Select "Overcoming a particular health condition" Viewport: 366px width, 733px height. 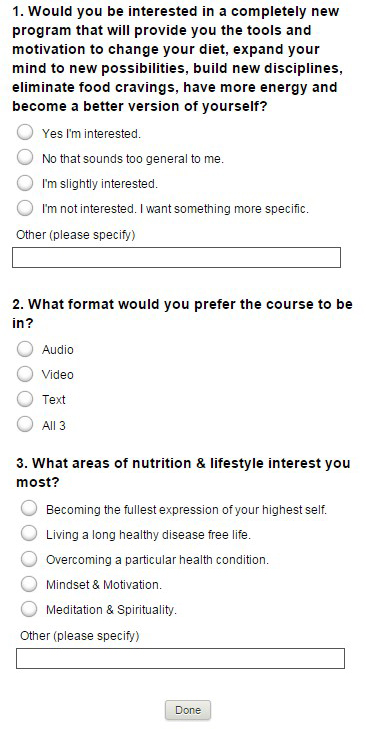coord(29,559)
